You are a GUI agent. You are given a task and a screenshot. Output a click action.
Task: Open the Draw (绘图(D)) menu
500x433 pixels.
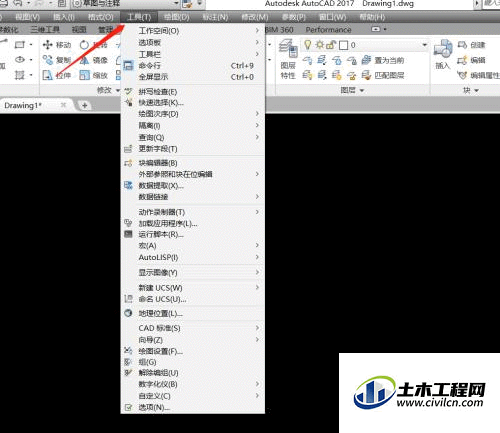[x=177, y=17]
